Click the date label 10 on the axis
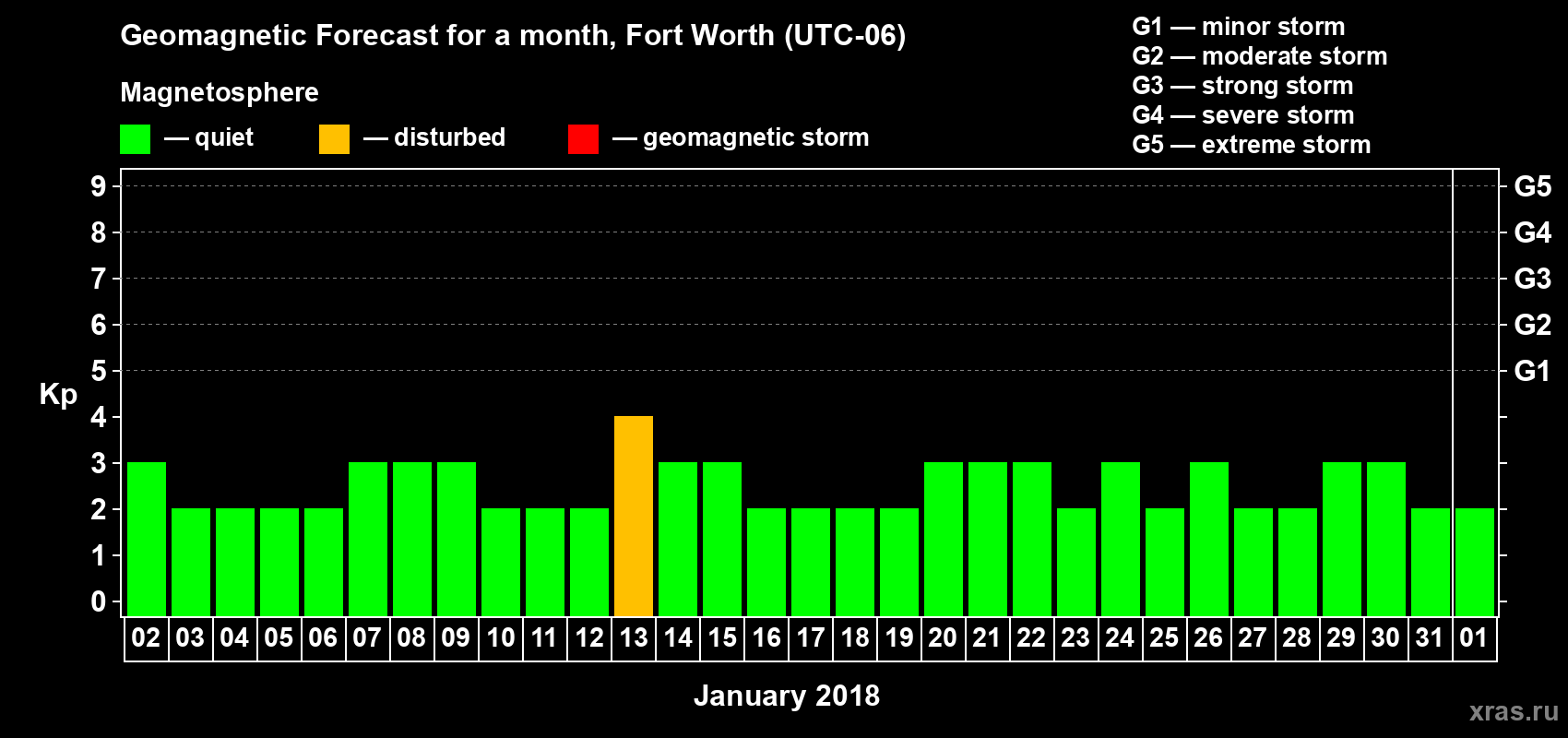Screen dimensions: 1568x738 (x=501, y=637)
